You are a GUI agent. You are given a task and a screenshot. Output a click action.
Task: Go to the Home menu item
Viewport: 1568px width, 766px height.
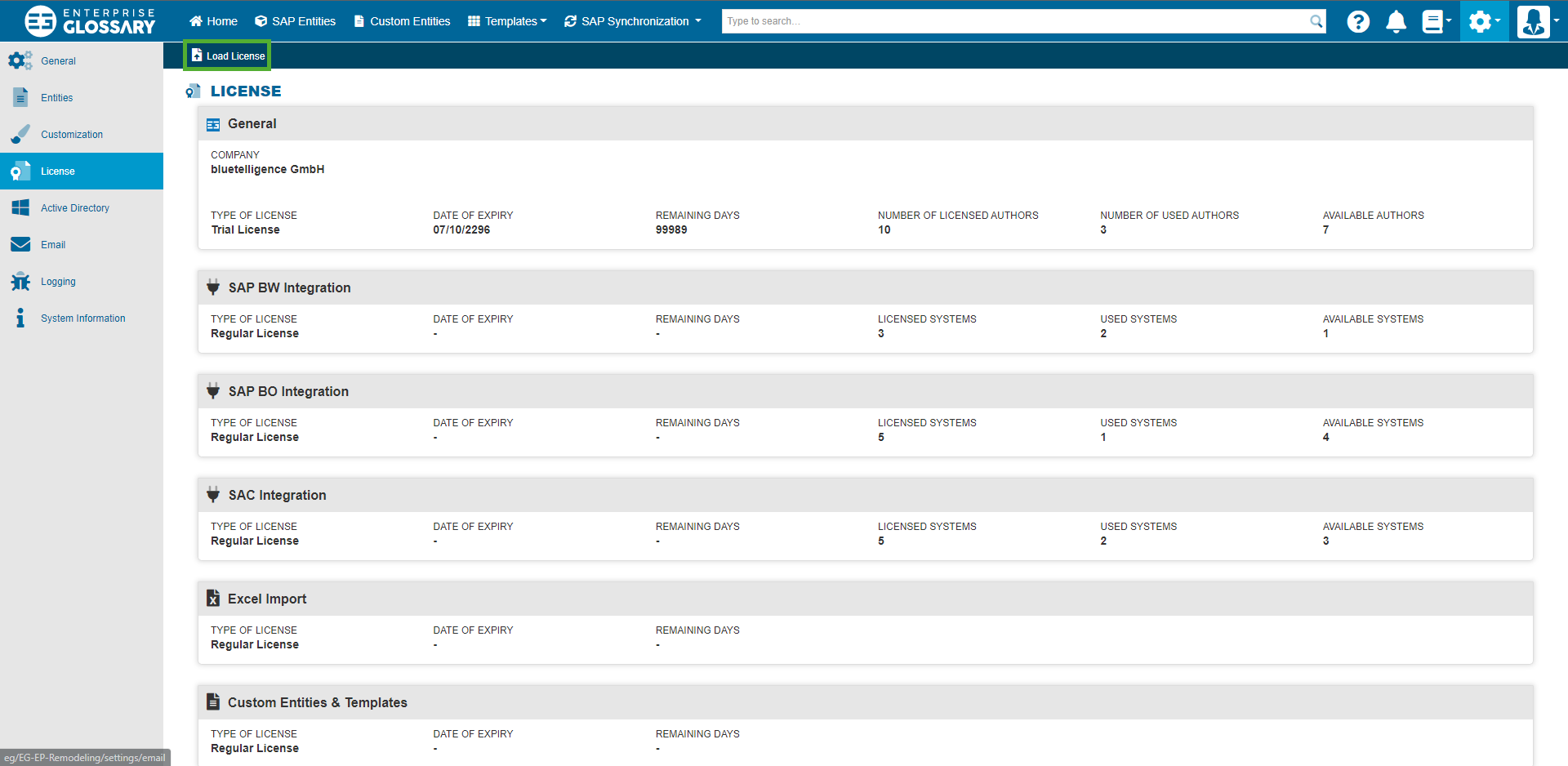coord(213,21)
